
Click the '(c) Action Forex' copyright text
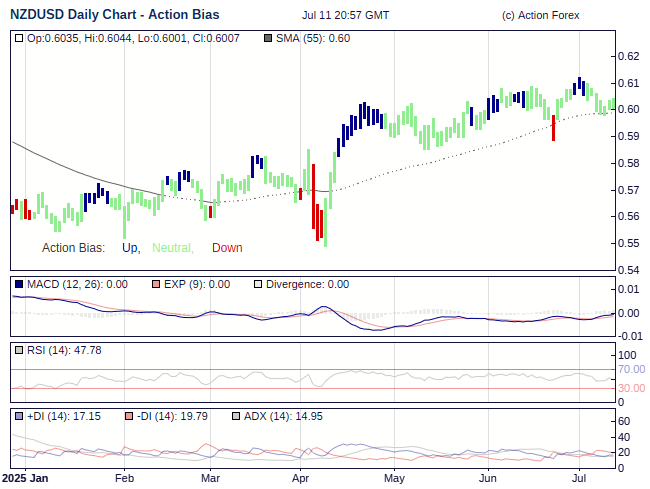(540, 16)
